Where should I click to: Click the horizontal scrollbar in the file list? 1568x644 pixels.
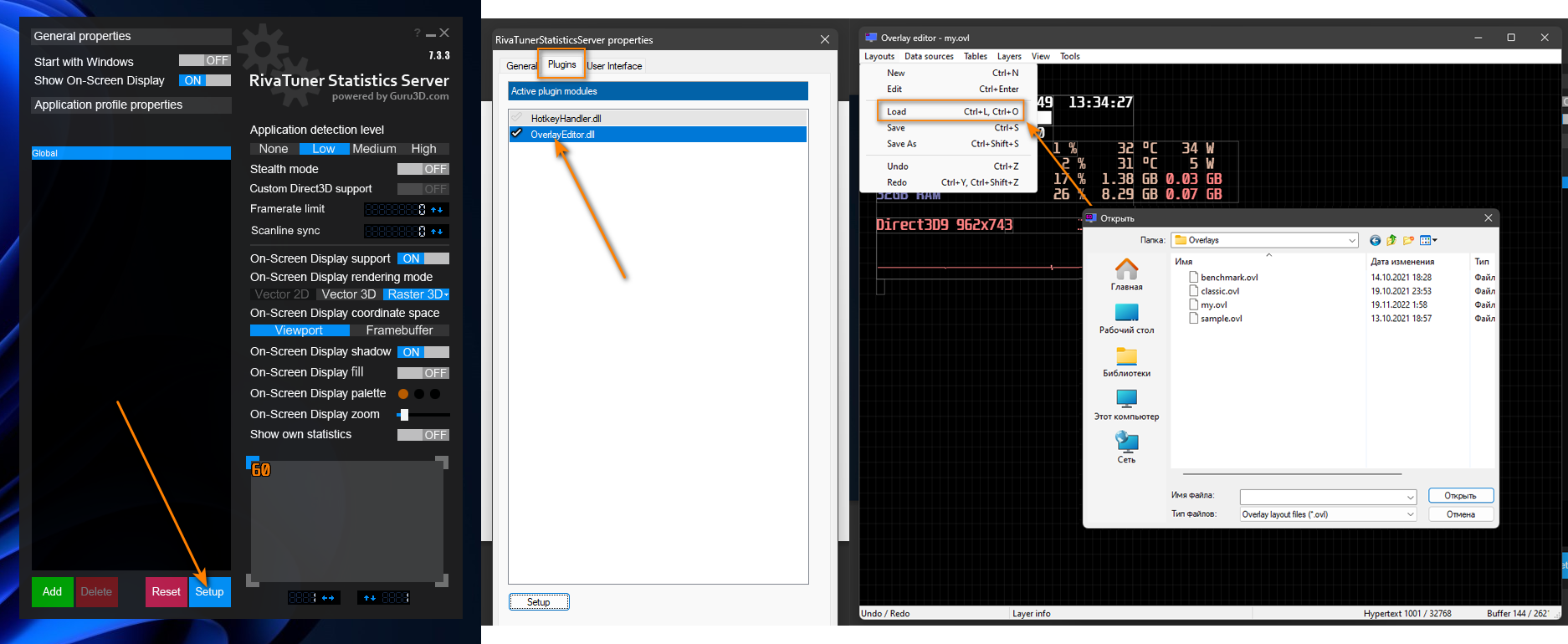(1292, 474)
